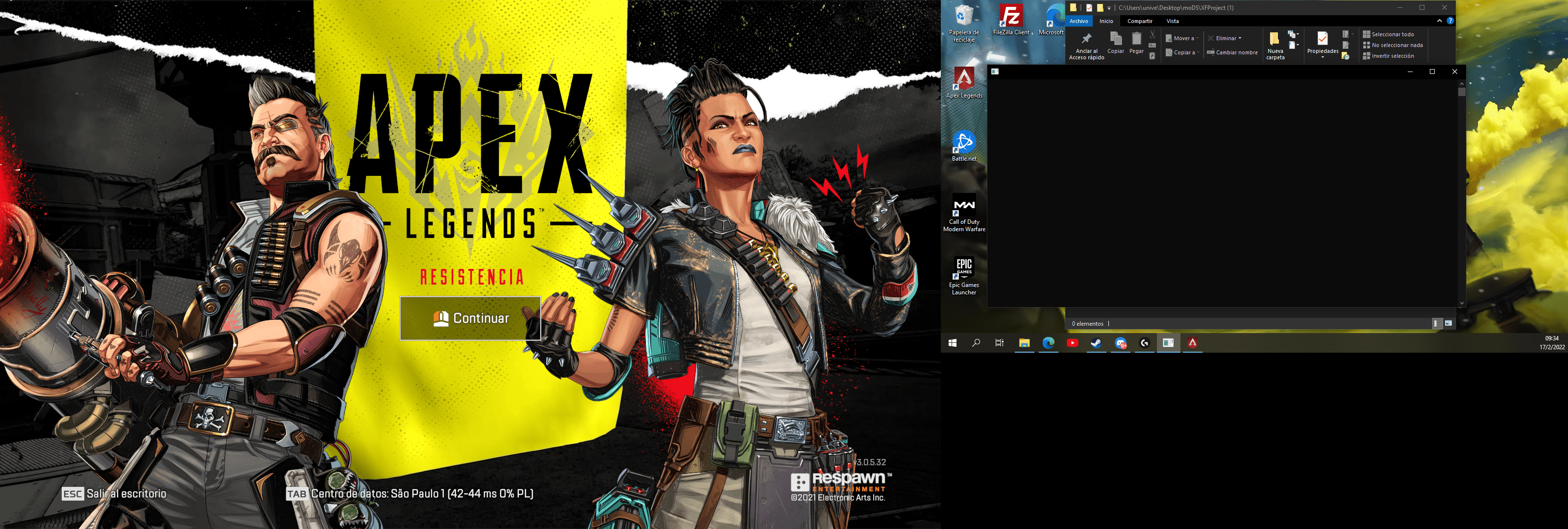Screen dimensions: 1568x529
Task: Switch to large icons view in status bar
Action: pos(1449,323)
